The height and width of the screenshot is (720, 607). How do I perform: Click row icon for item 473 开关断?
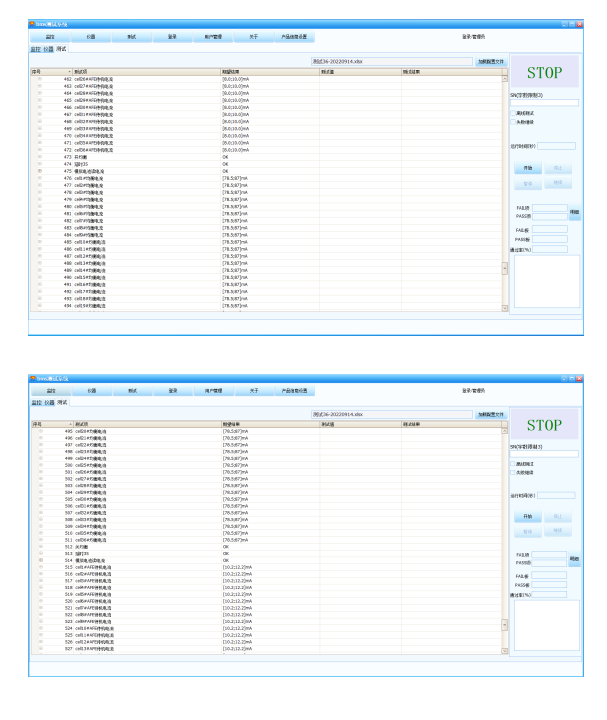pos(40,157)
